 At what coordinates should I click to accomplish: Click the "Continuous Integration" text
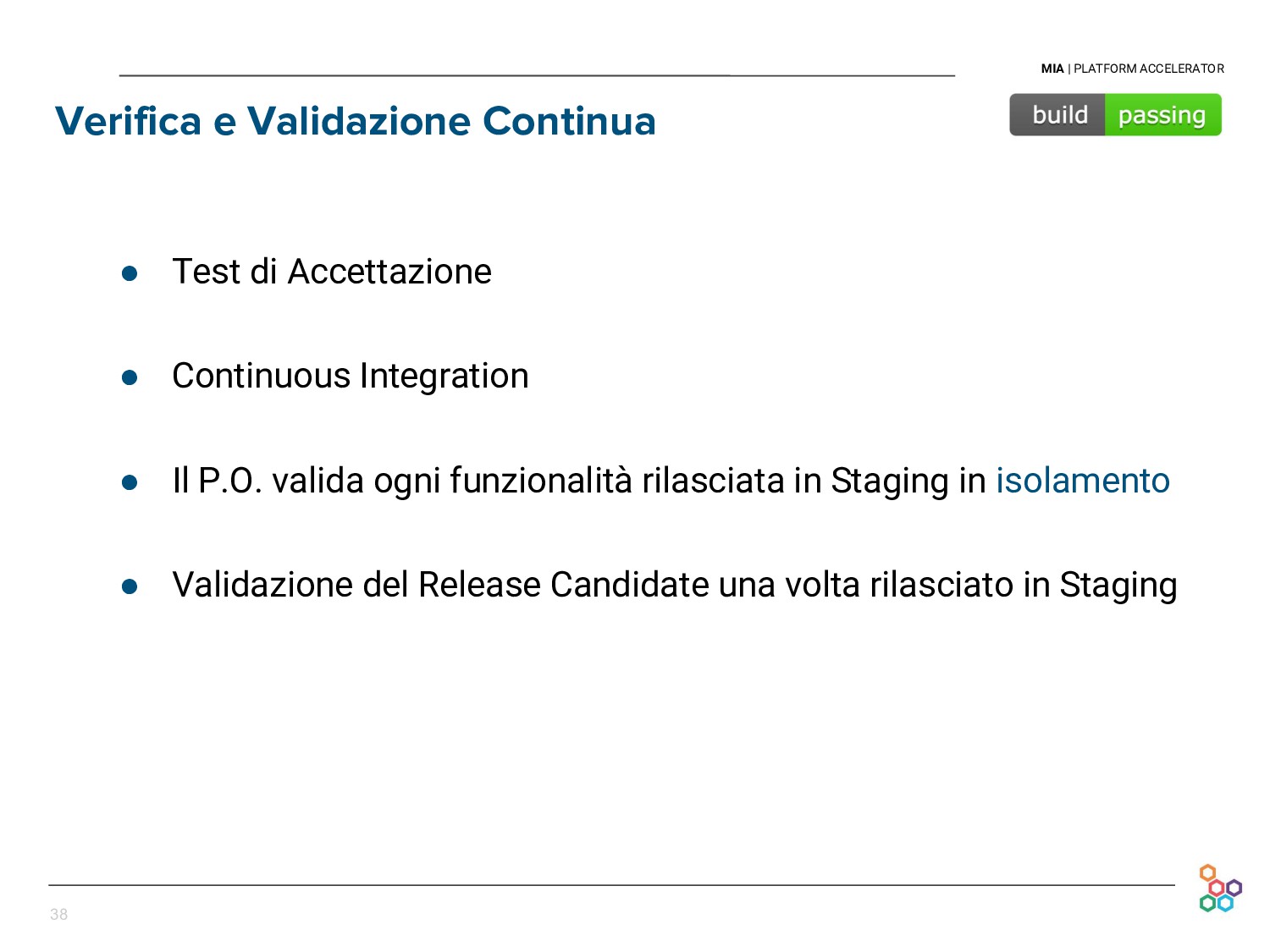350,376
